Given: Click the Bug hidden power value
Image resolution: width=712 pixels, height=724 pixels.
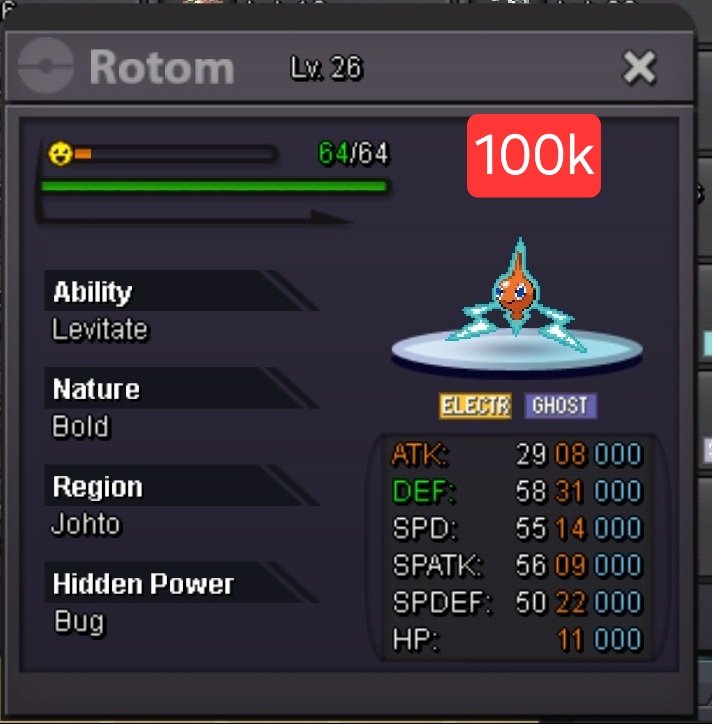Looking at the screenshot, I should [x=78, y=622].
